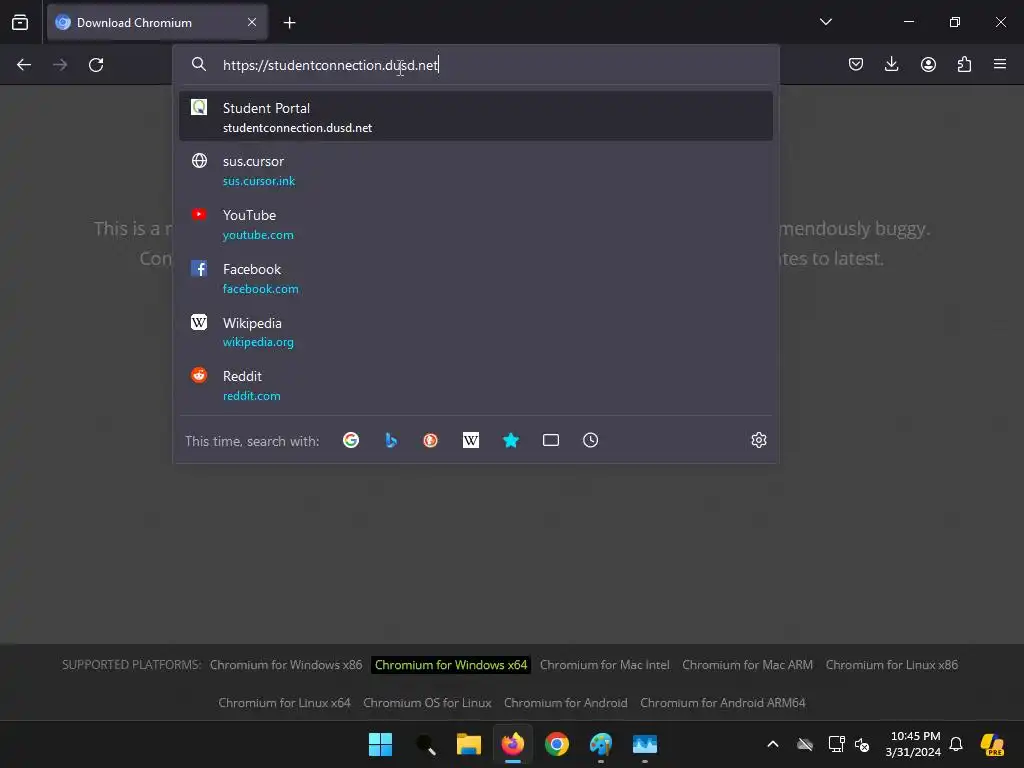Close the Download Chromium tab
The image size is (1024, 768).
point(252,22)
